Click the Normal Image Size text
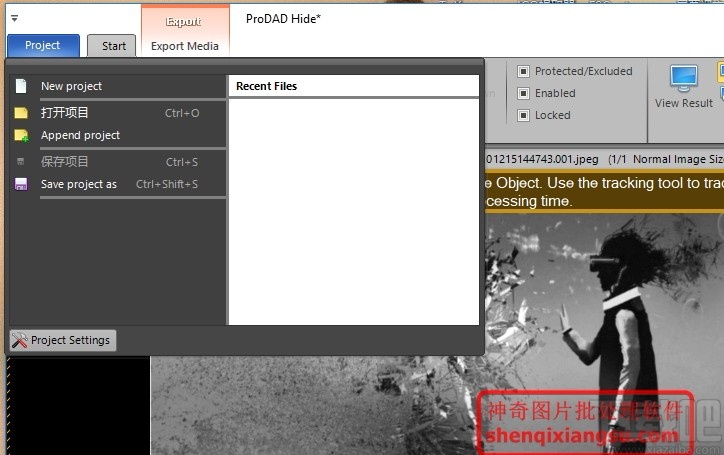The height and width of the screenshot is (455, 724). tap(678, 159)
